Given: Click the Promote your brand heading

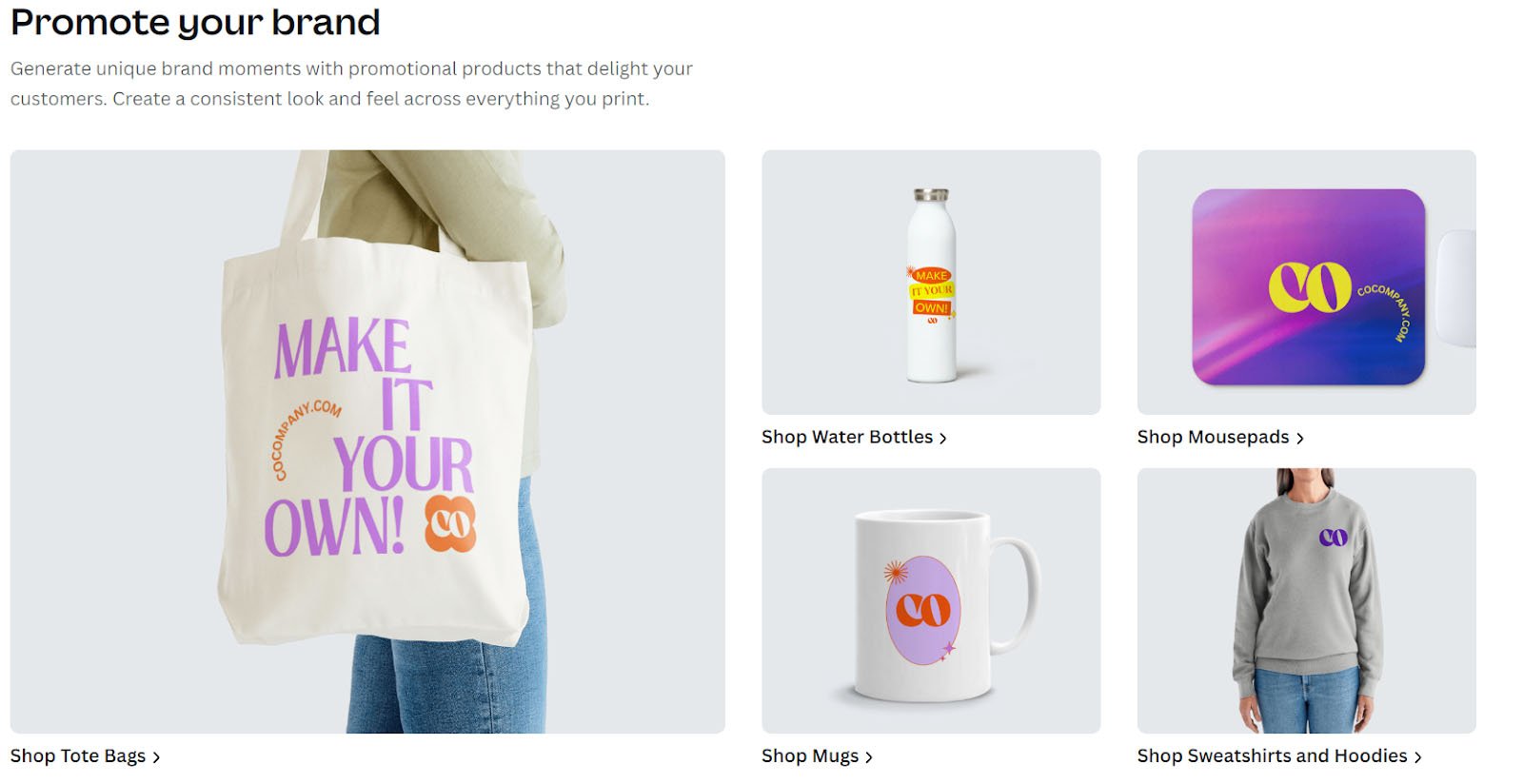Looking at the screenshot, I should point(195,22).
